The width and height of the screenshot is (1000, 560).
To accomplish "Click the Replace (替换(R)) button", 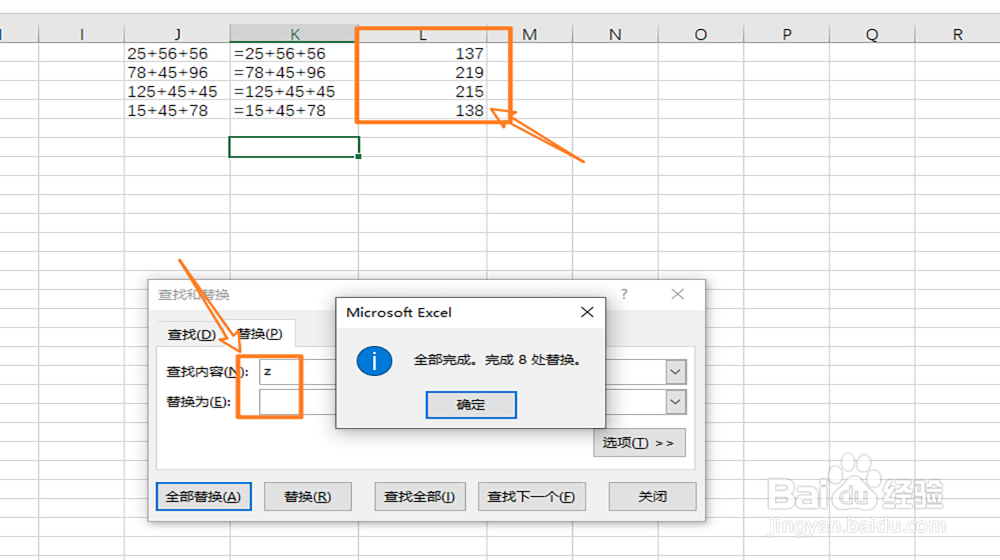I will 307,496.
